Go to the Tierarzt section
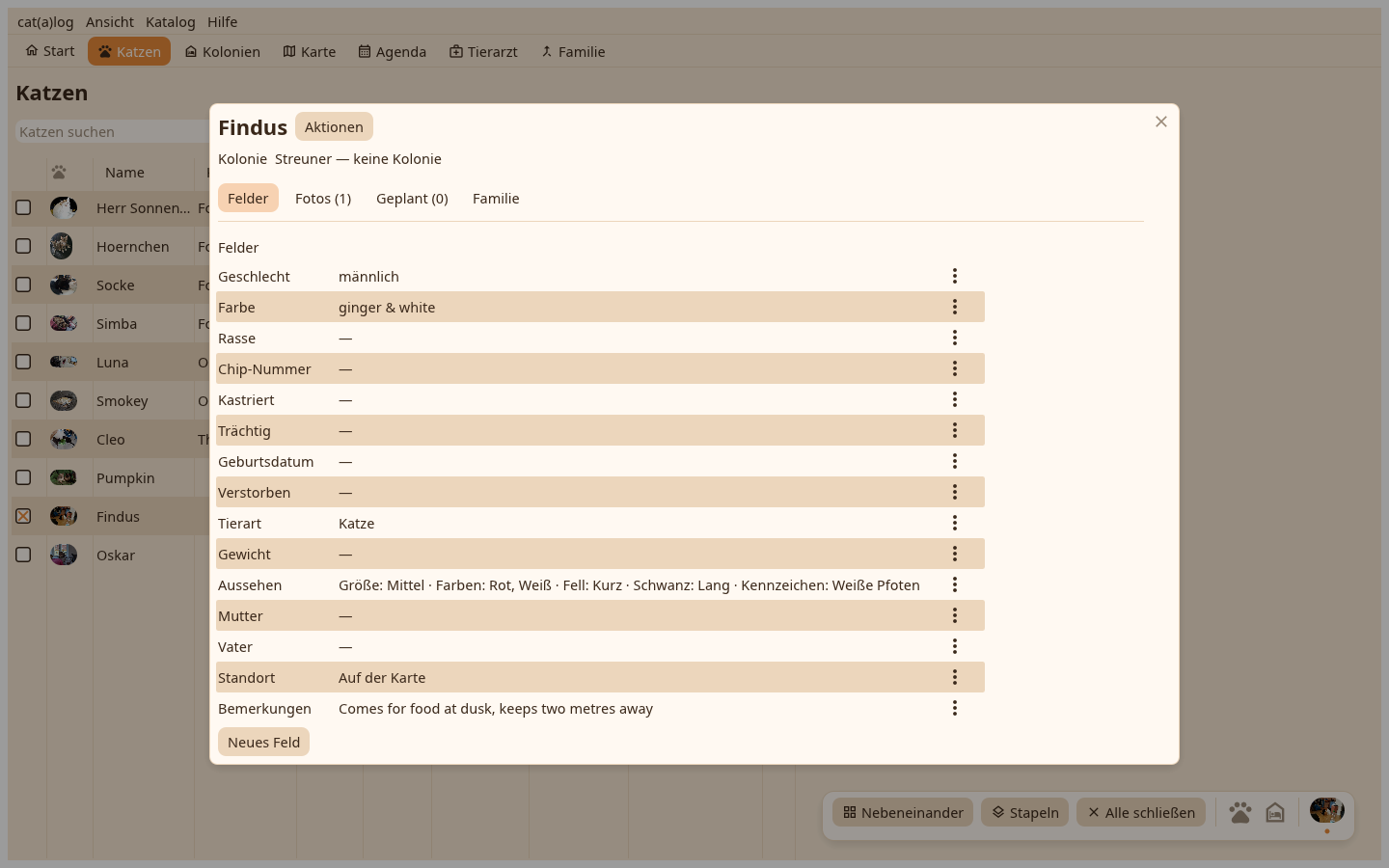Image resolution: width=1389 pixels, height=868 pixels. (483, 51)
